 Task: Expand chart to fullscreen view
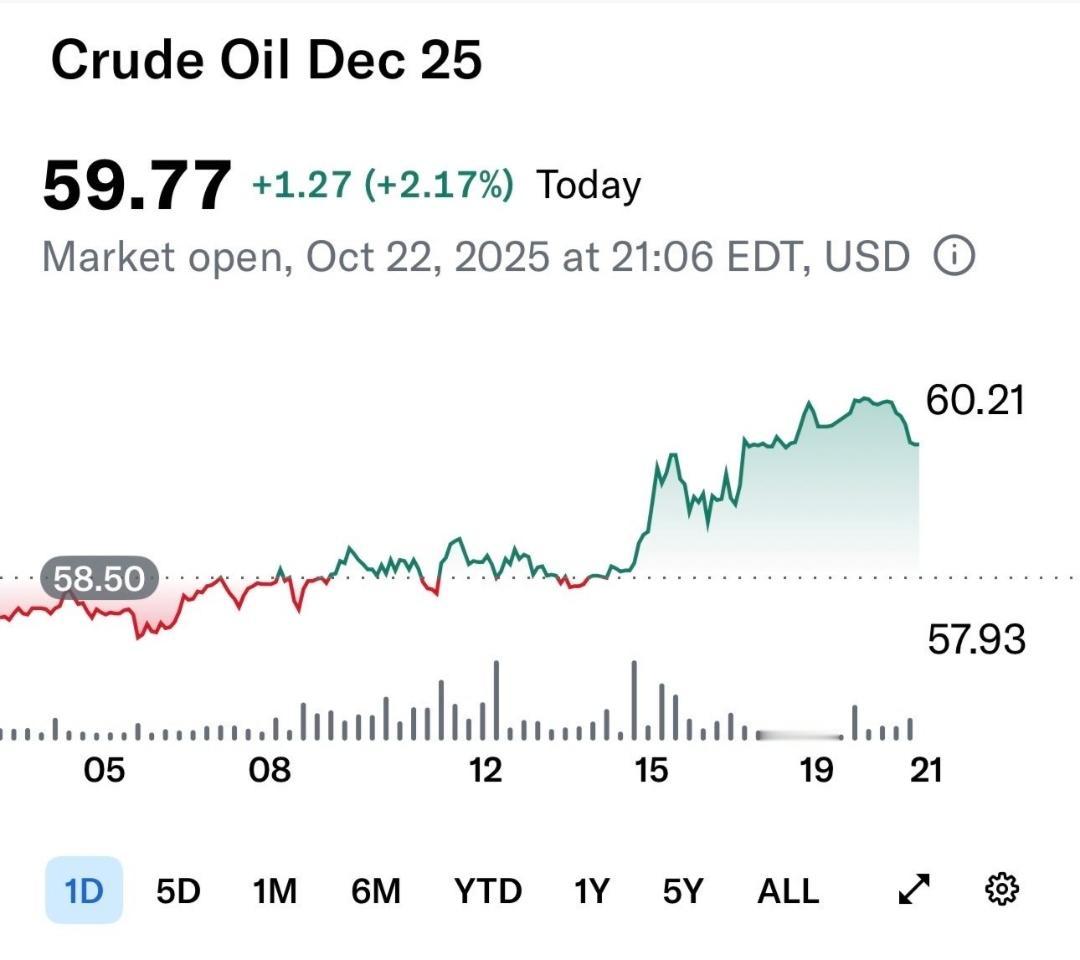point(914,889)
